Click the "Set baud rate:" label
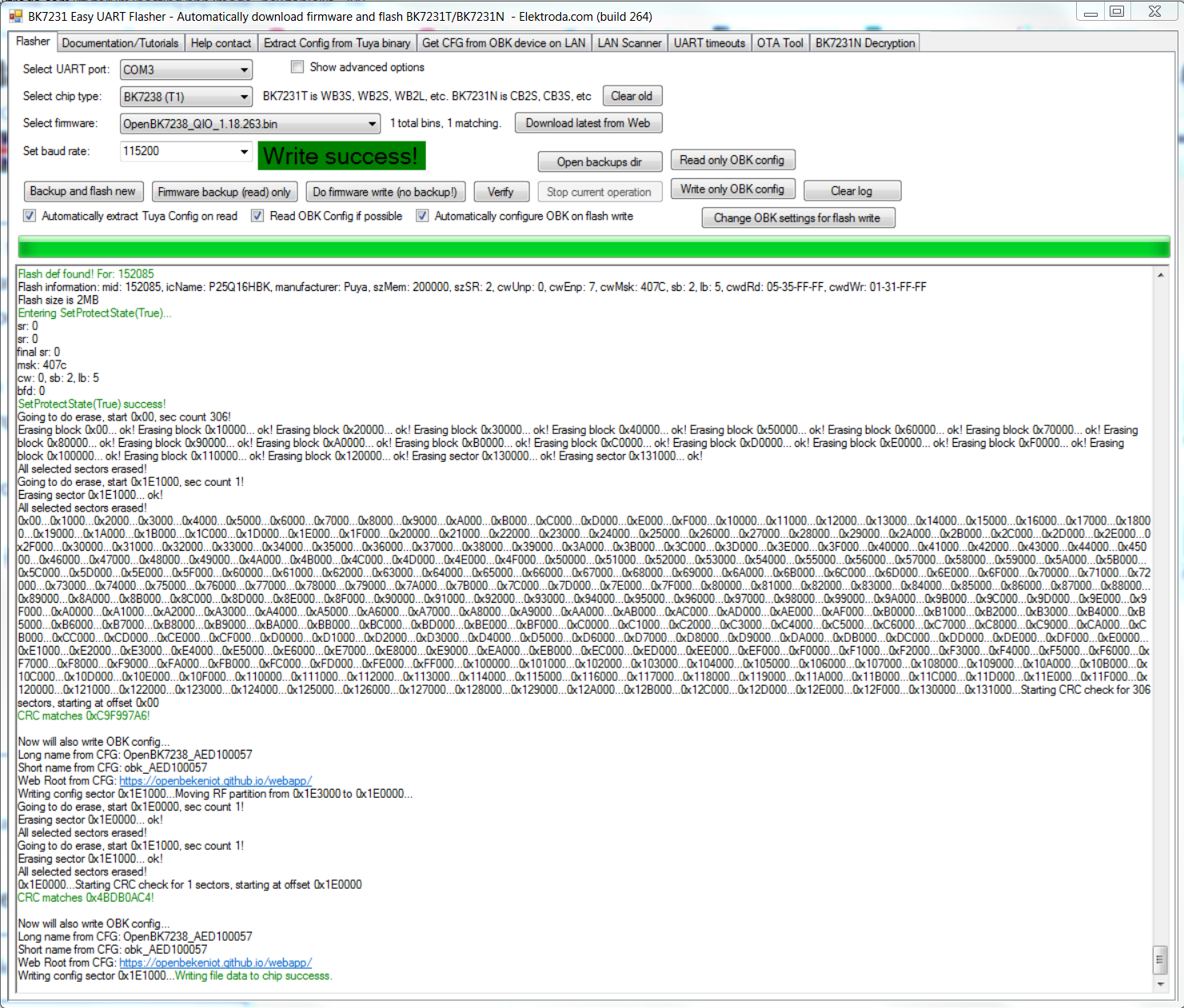The image size is (1184, 1008). pyautogui.click(x=56, y=150)
